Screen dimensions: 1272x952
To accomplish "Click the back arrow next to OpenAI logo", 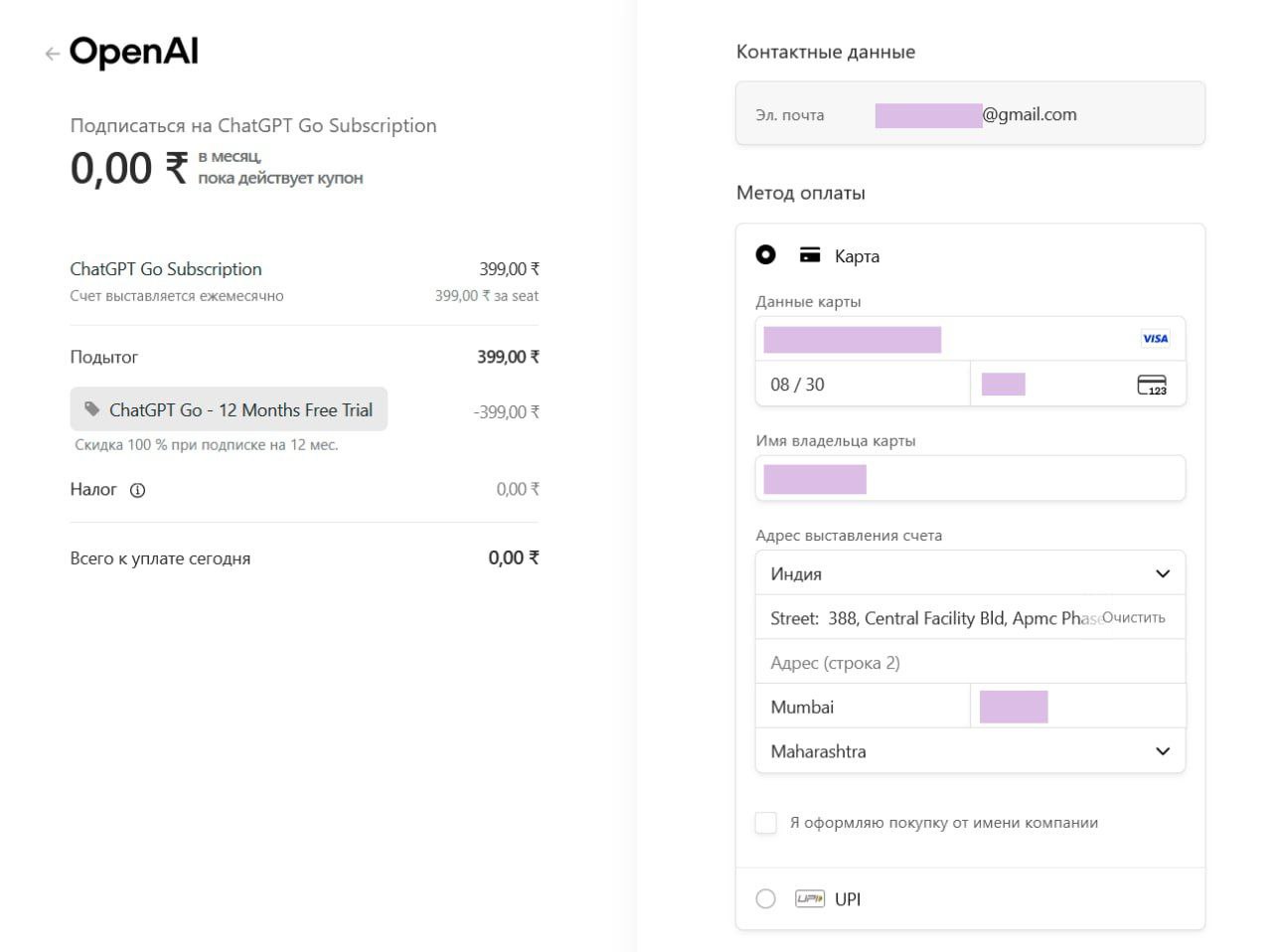I will coord(52,54).
